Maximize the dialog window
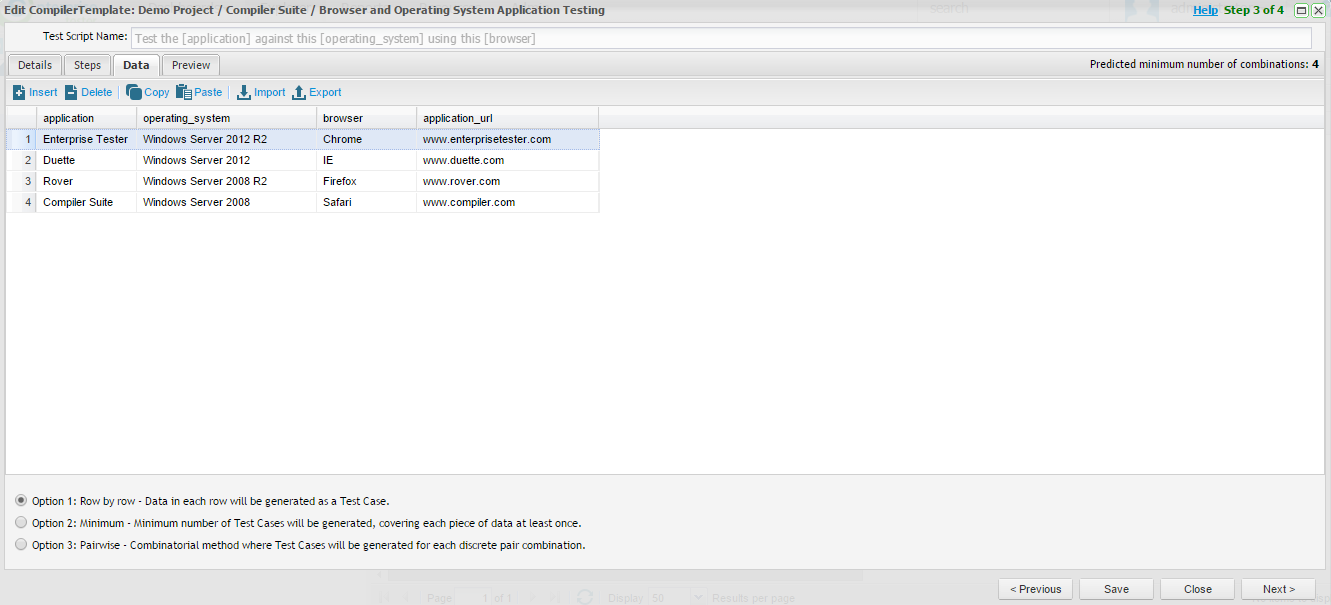The image size is (1331, 605). tap(1301, 10)
